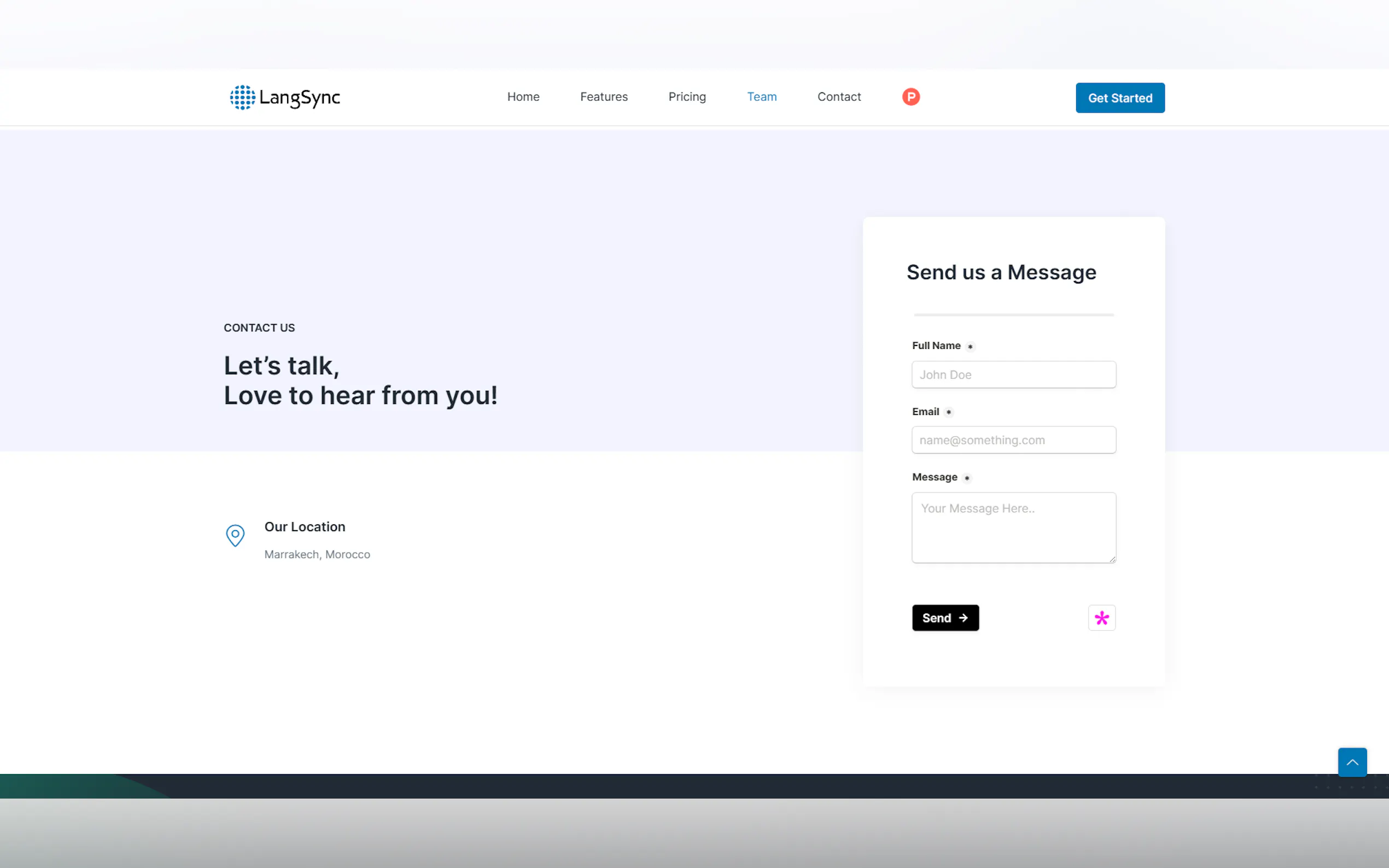Click into the Email input field
This screenshot has height=868, width=1389.
[x=1013, y=440]
